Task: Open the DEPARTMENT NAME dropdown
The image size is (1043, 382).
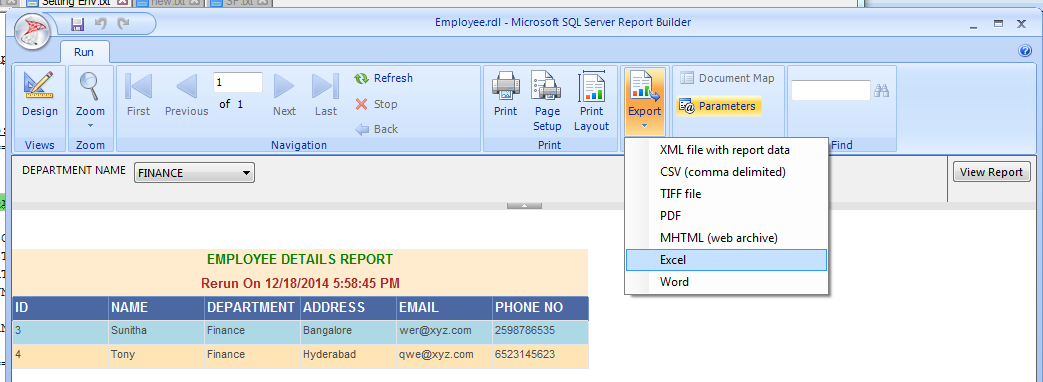Action: click(x=194, y=173)
